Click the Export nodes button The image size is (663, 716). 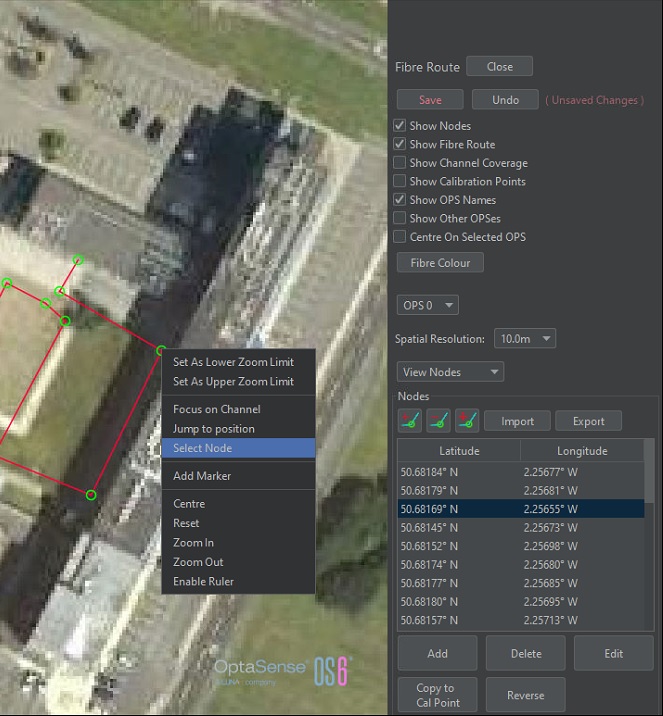pos(589,421)
